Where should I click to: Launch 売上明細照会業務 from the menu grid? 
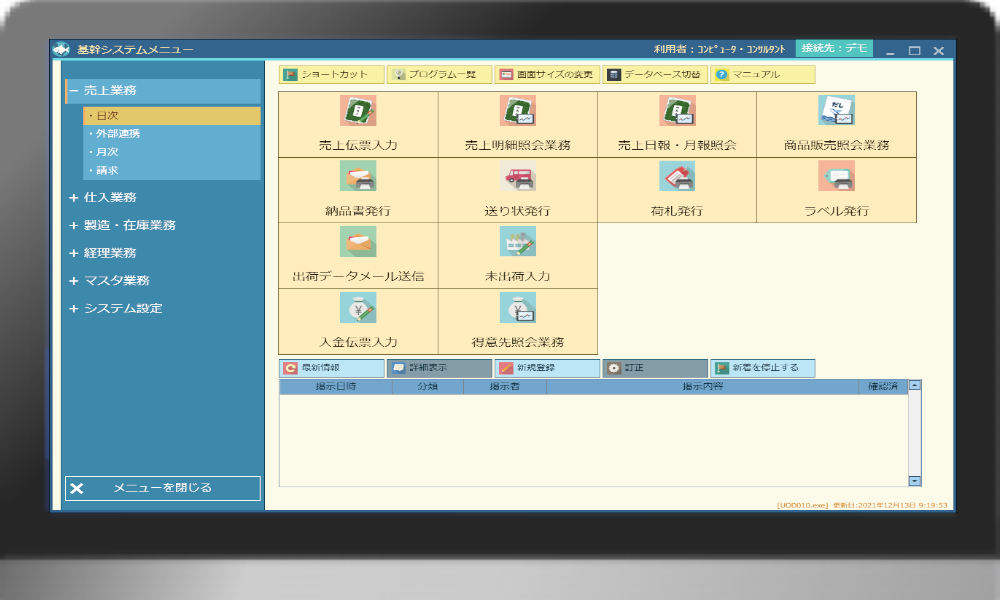tap(518, 111)
